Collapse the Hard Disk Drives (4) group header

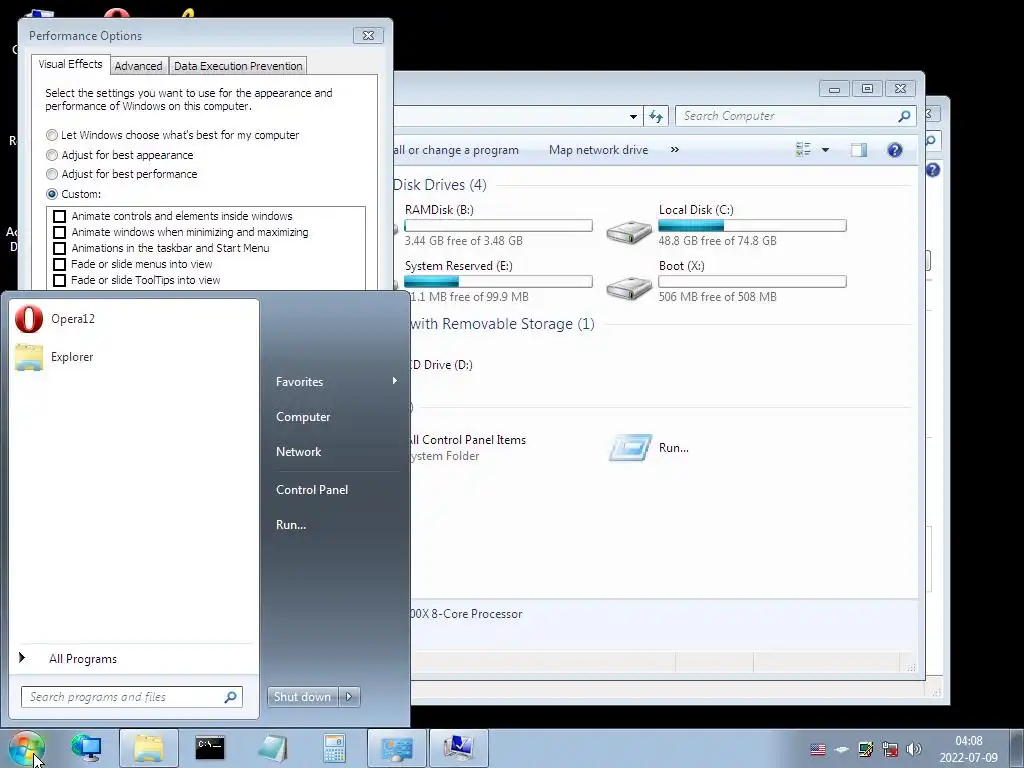pos(440,185)
